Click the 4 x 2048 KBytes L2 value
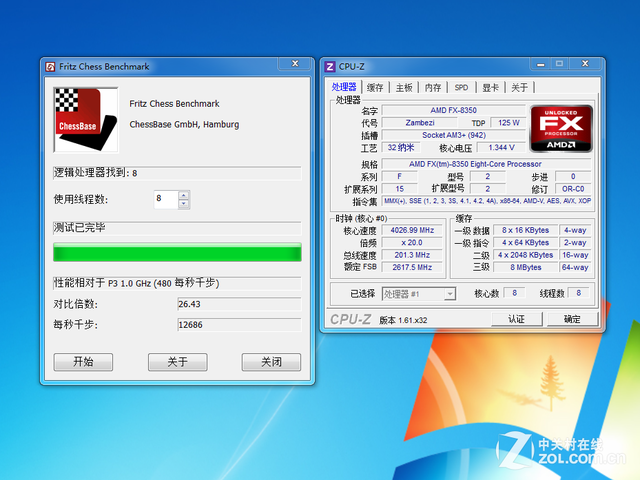Viewport: 640px width, 480px height. pos(525,255)
